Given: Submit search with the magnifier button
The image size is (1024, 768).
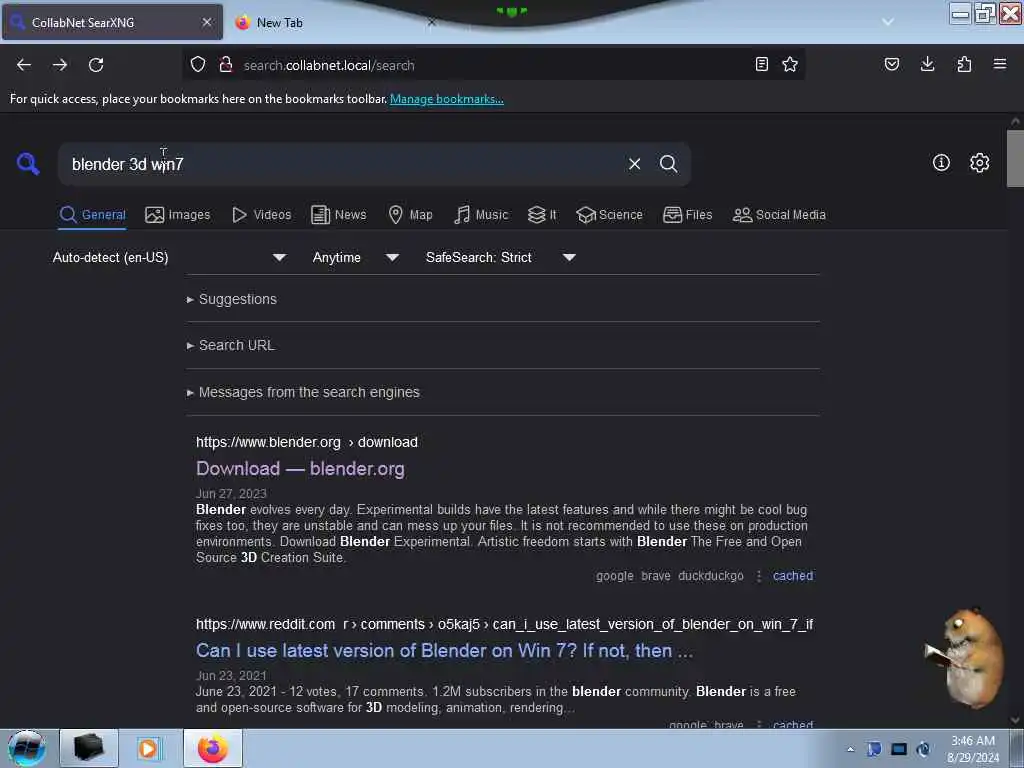Looking at the screenshot, I should click(668, 164).
